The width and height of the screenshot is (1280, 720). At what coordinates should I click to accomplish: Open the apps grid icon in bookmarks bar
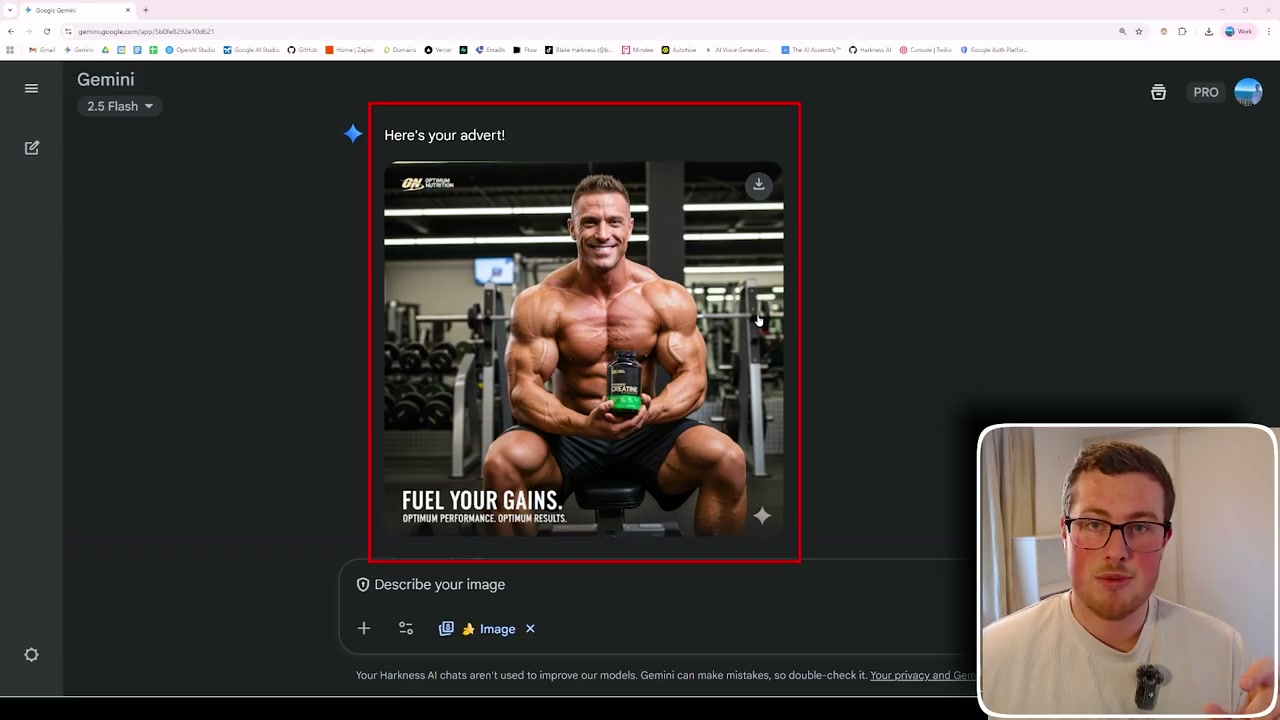[10, 49]
